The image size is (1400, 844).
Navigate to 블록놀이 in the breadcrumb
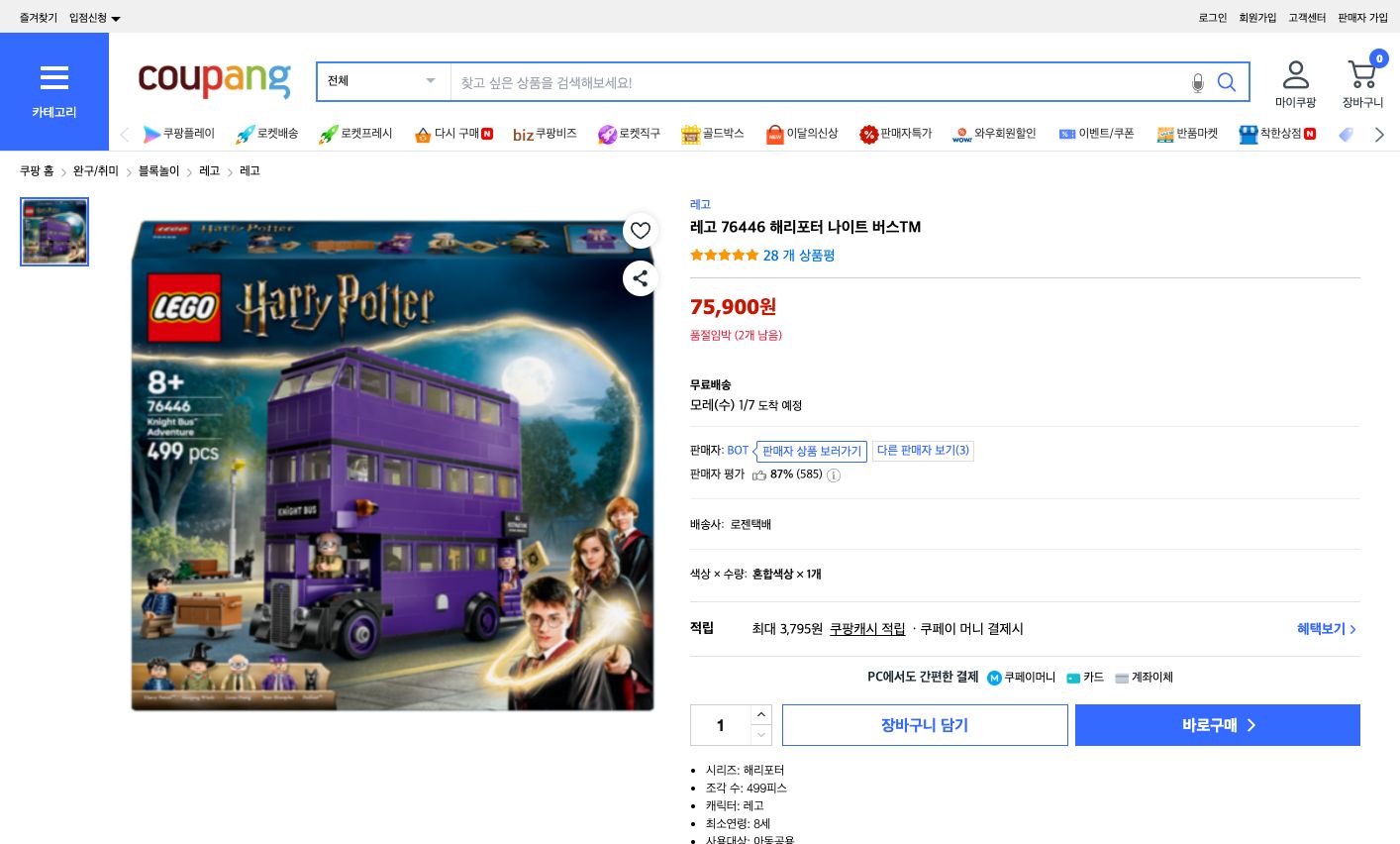coord(157,170)
